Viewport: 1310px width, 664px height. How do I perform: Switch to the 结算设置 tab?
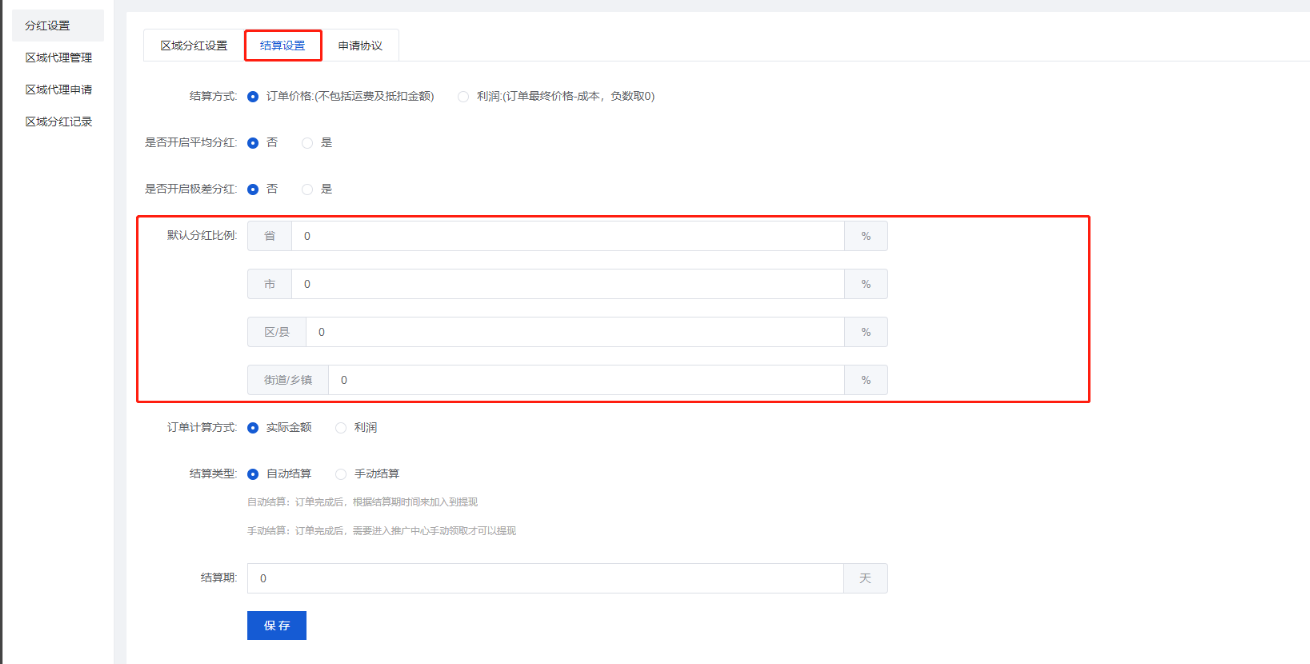[x=282, y=46]
